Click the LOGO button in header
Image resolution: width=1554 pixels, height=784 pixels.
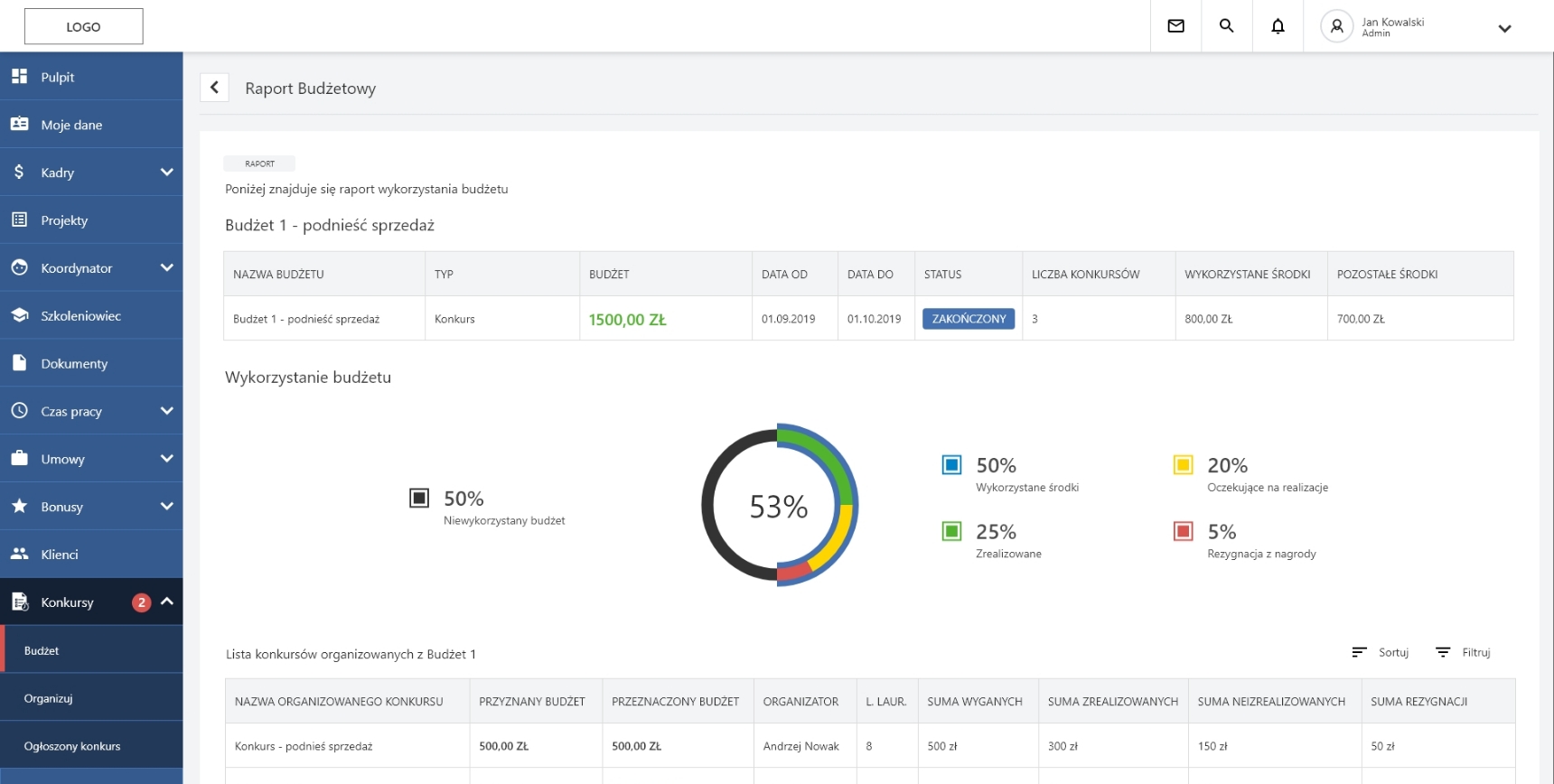click(x=83, y=27)
